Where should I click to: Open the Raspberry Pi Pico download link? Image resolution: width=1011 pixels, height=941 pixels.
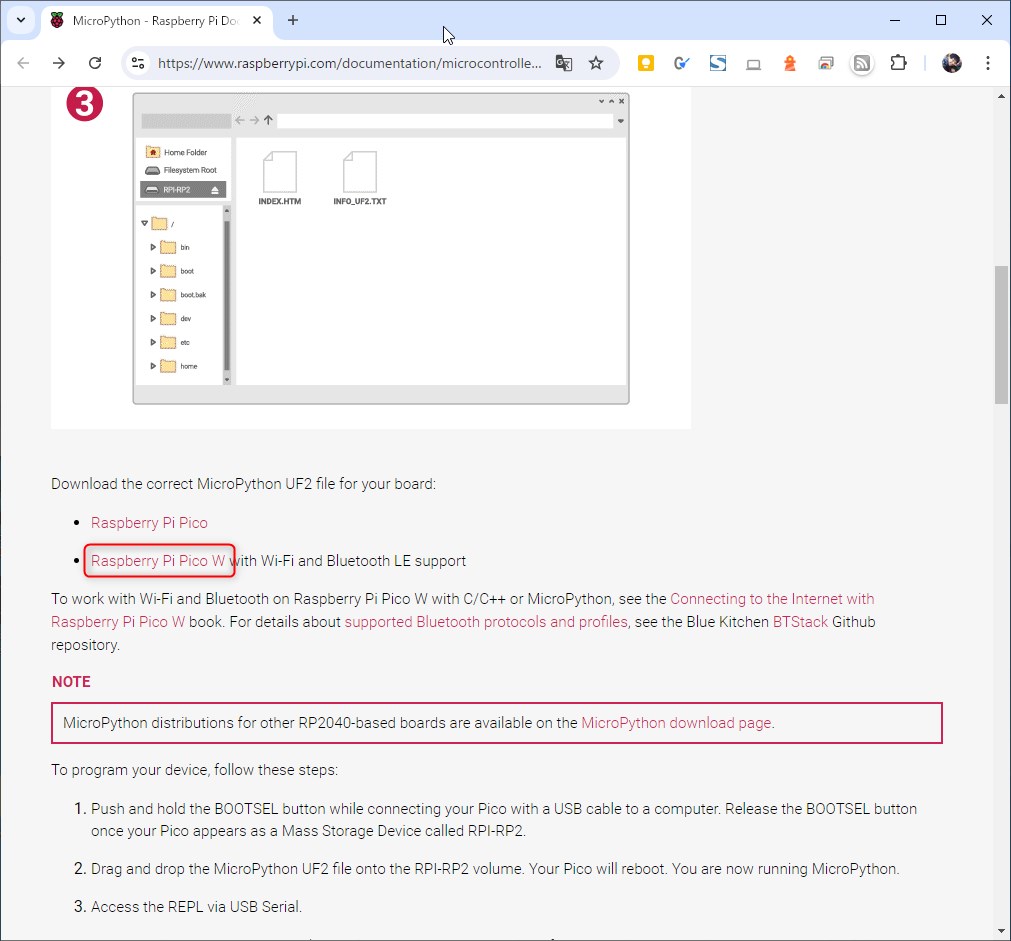pos(149,522)
